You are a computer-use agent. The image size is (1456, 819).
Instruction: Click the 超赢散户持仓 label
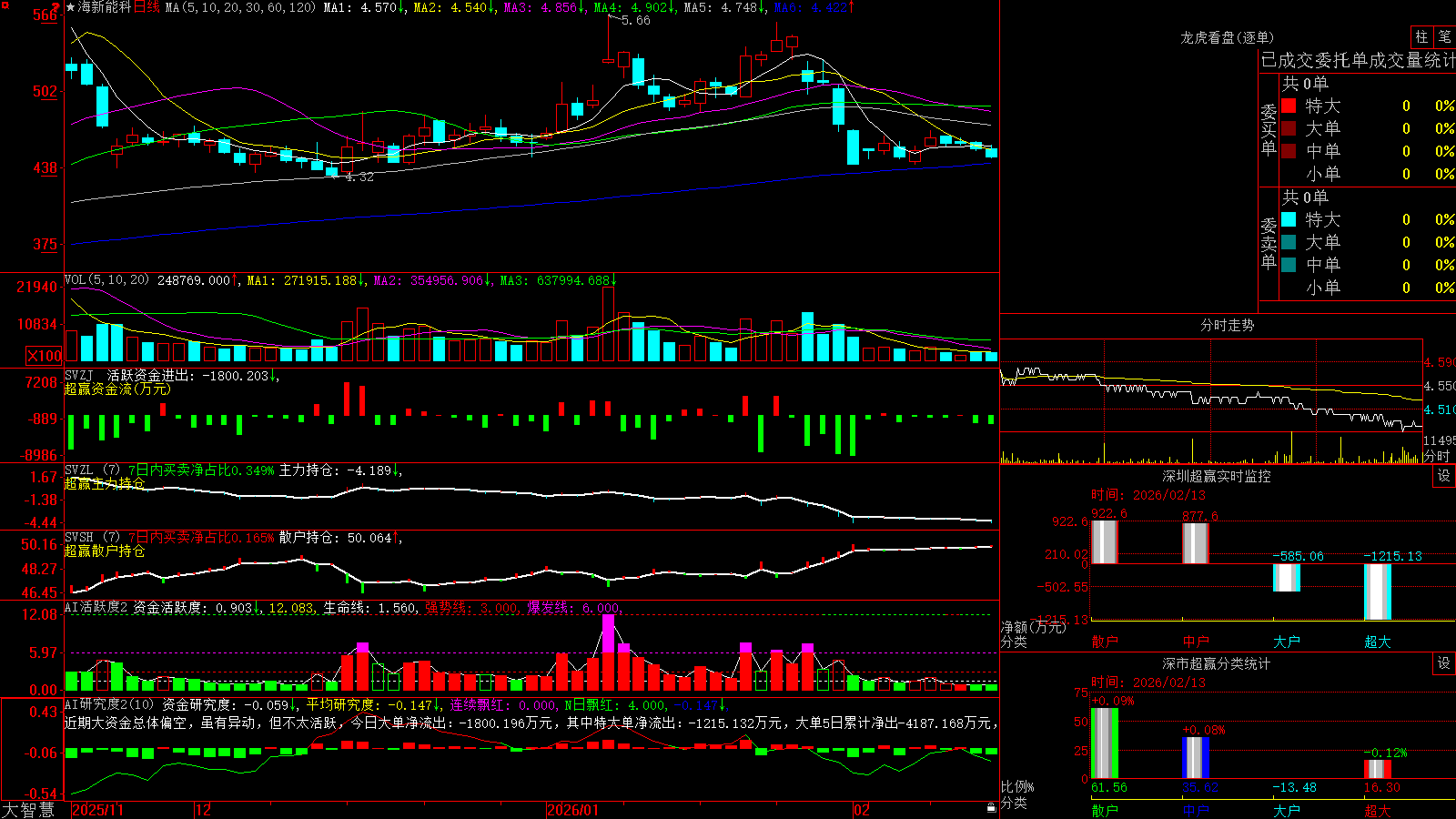click(x=105, y=551)
